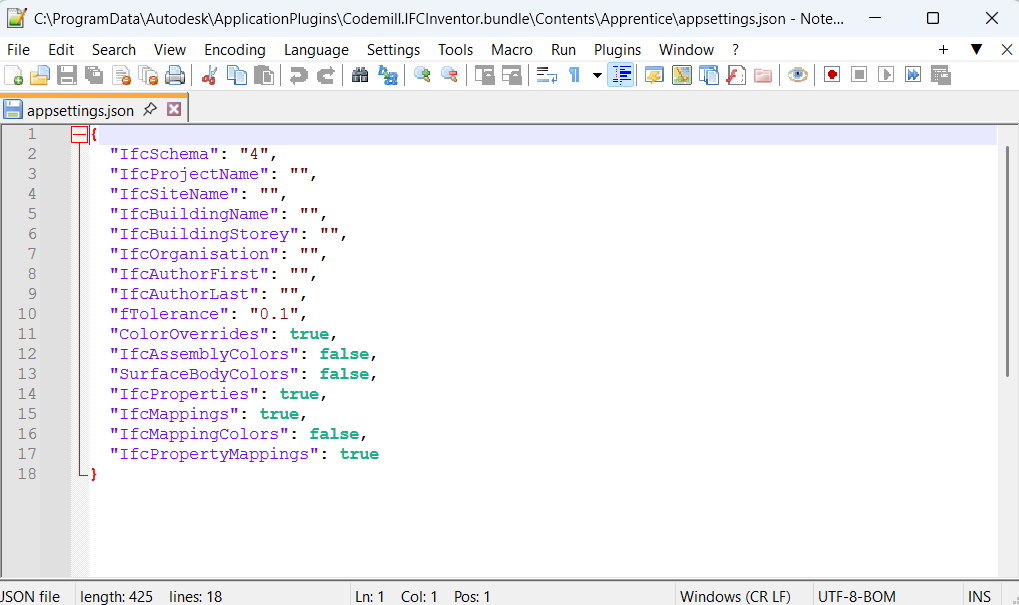Click the Print icon in toolbar

click(175, 75)
